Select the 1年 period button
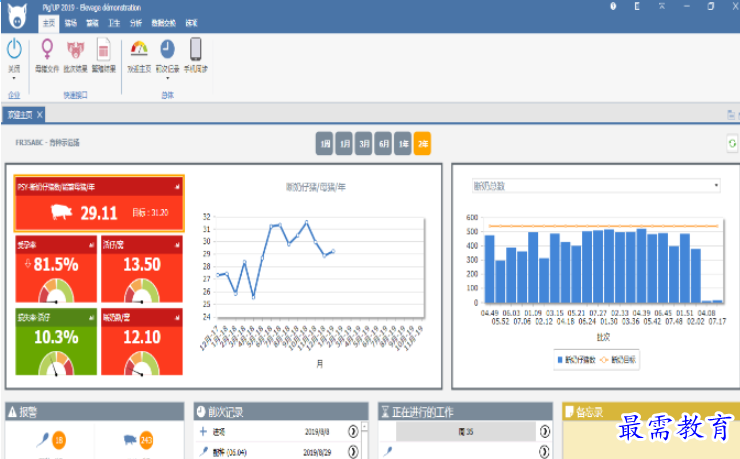 coord(403,143)
